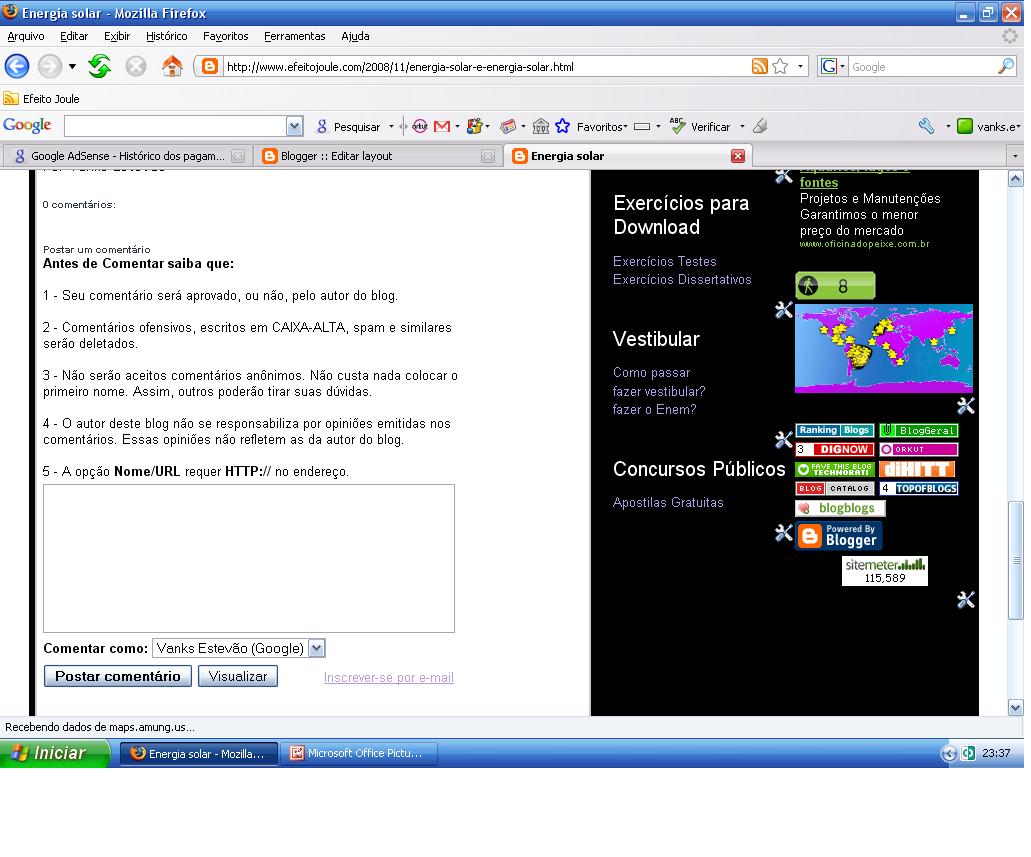Expand the Verificar options arrow

[x=742, y=126]
